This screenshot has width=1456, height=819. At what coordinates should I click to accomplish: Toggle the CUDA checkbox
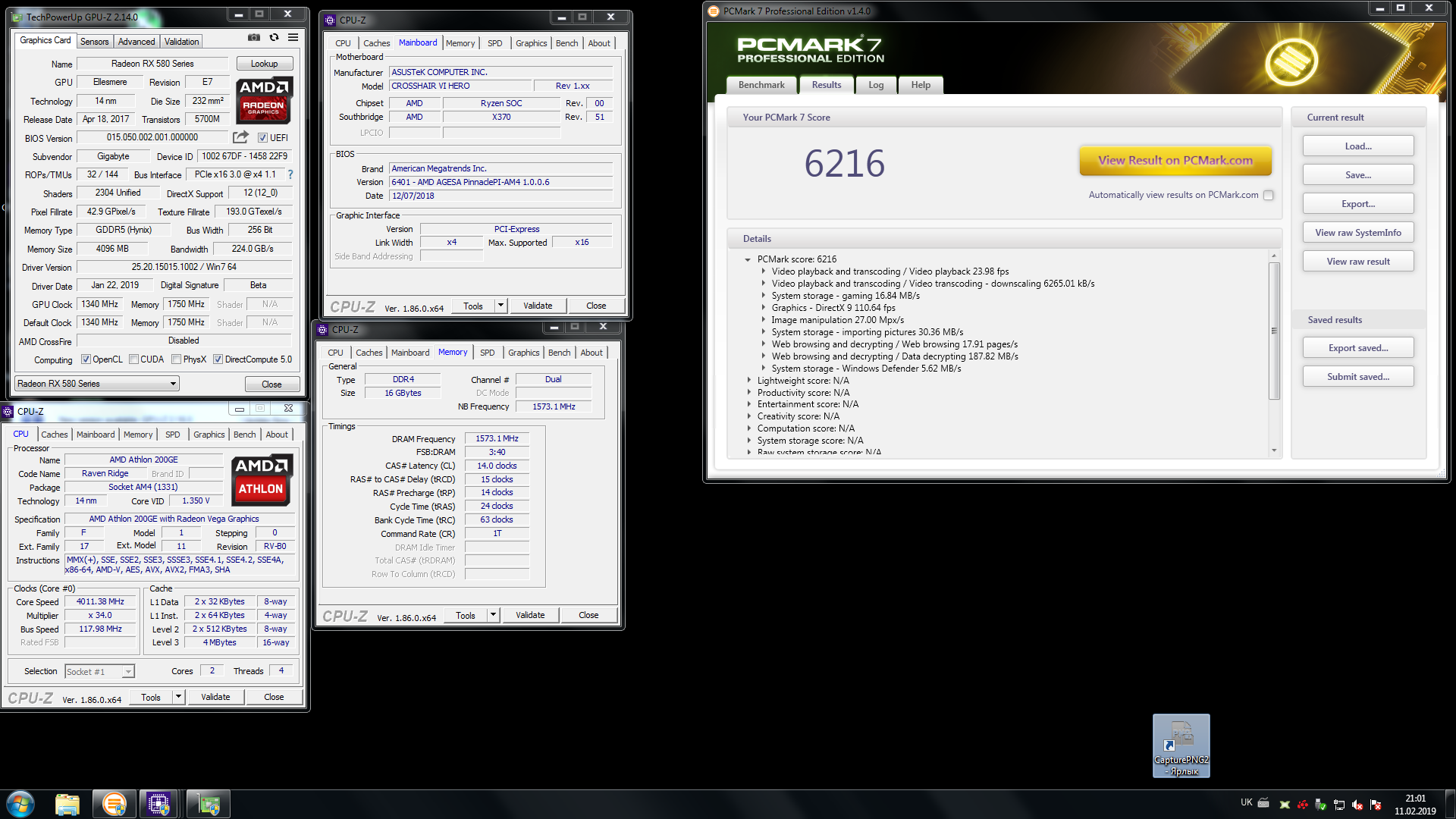(133, 359)
